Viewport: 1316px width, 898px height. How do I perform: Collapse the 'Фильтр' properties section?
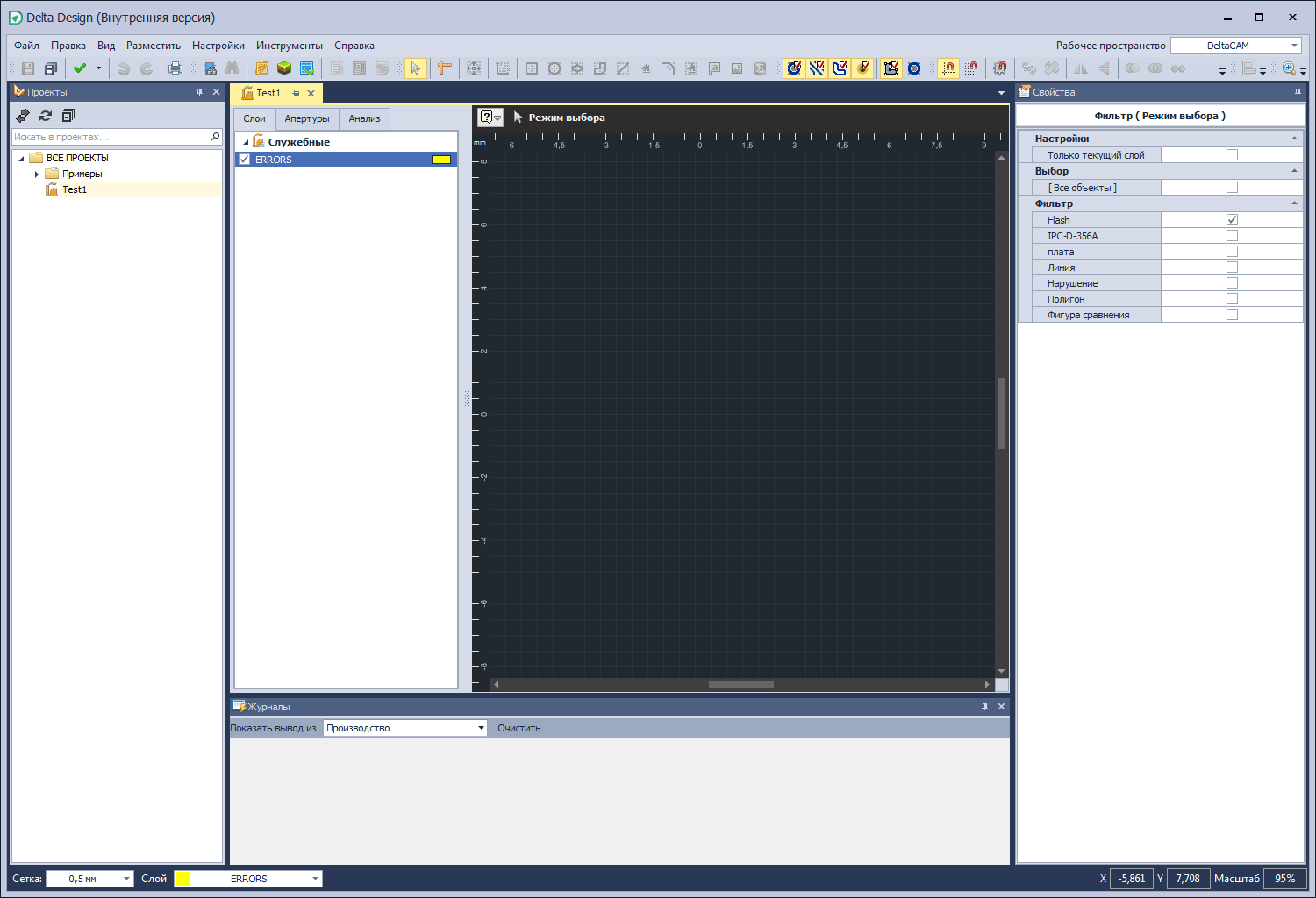click(x=1294, y=203)
